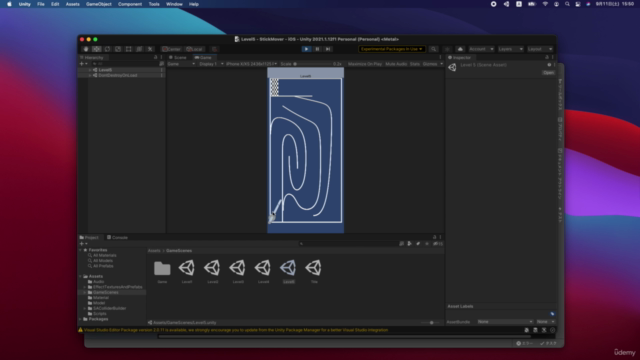
Task: Open the Assets menu
Action: pos(73,4)
